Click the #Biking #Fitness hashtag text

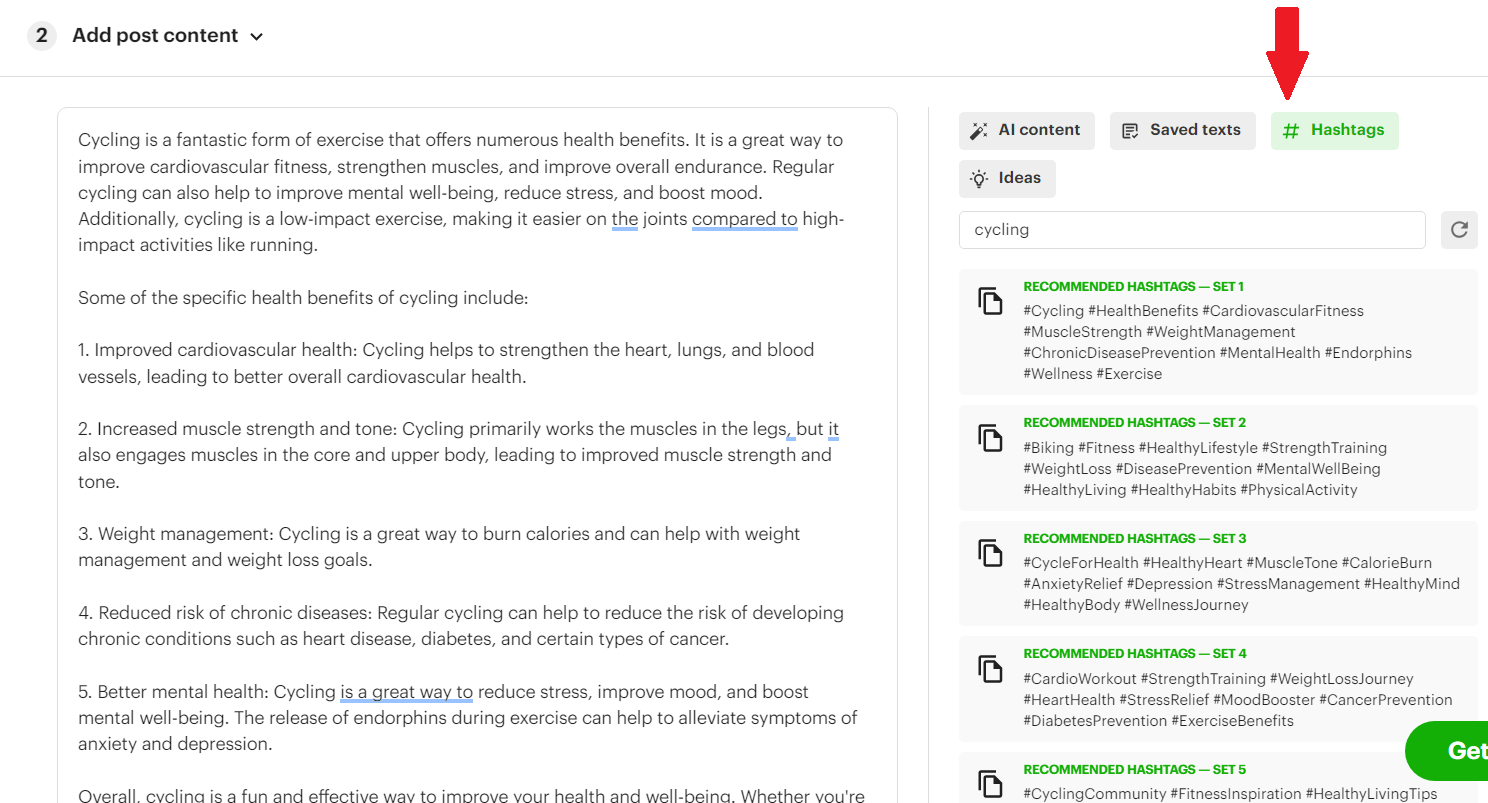(x=1205, y=469)
